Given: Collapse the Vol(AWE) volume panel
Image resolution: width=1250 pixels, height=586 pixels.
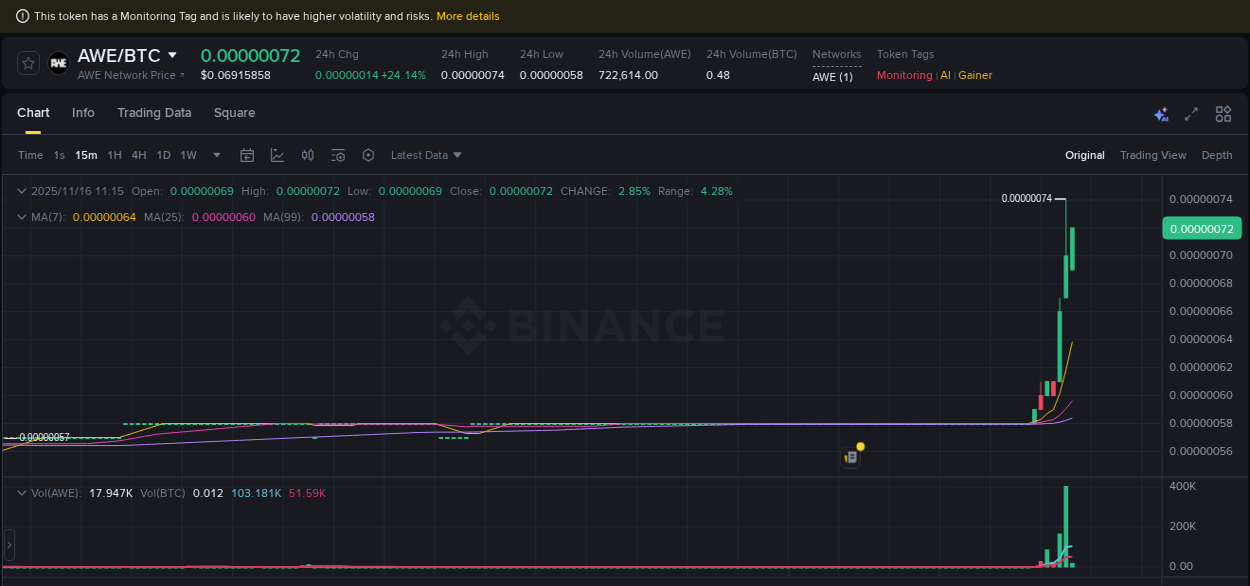Looking at the screenshot, I should pos(20,493).
